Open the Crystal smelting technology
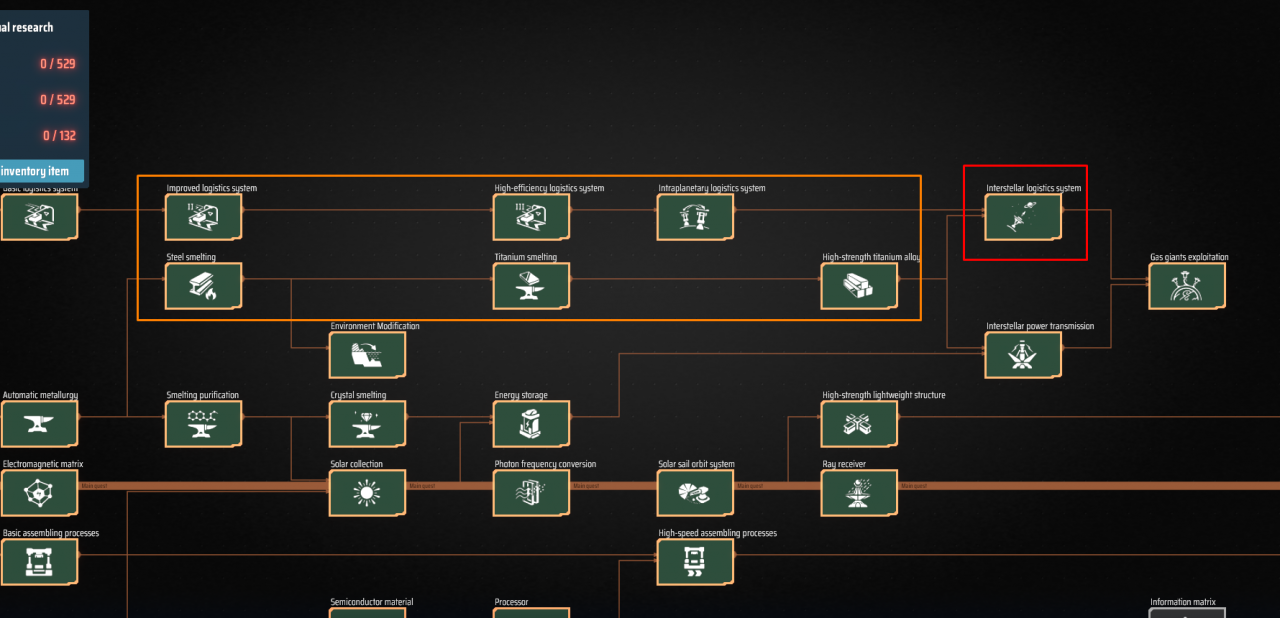 [367, 424]
